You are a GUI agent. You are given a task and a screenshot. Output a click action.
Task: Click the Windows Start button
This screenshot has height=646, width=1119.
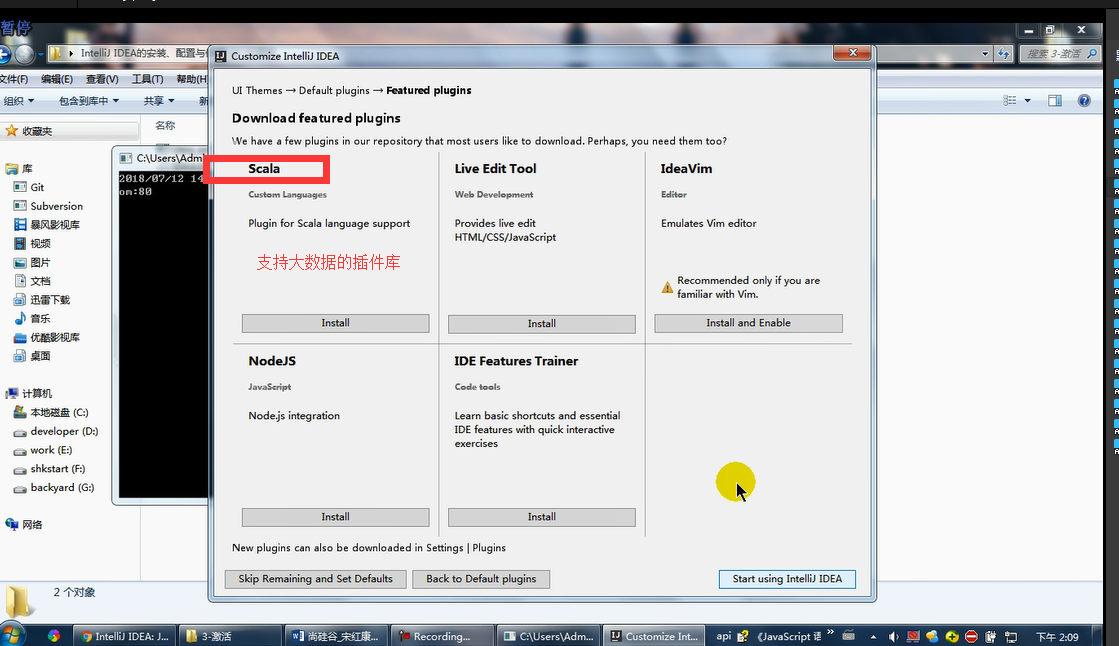click(12, 635)
